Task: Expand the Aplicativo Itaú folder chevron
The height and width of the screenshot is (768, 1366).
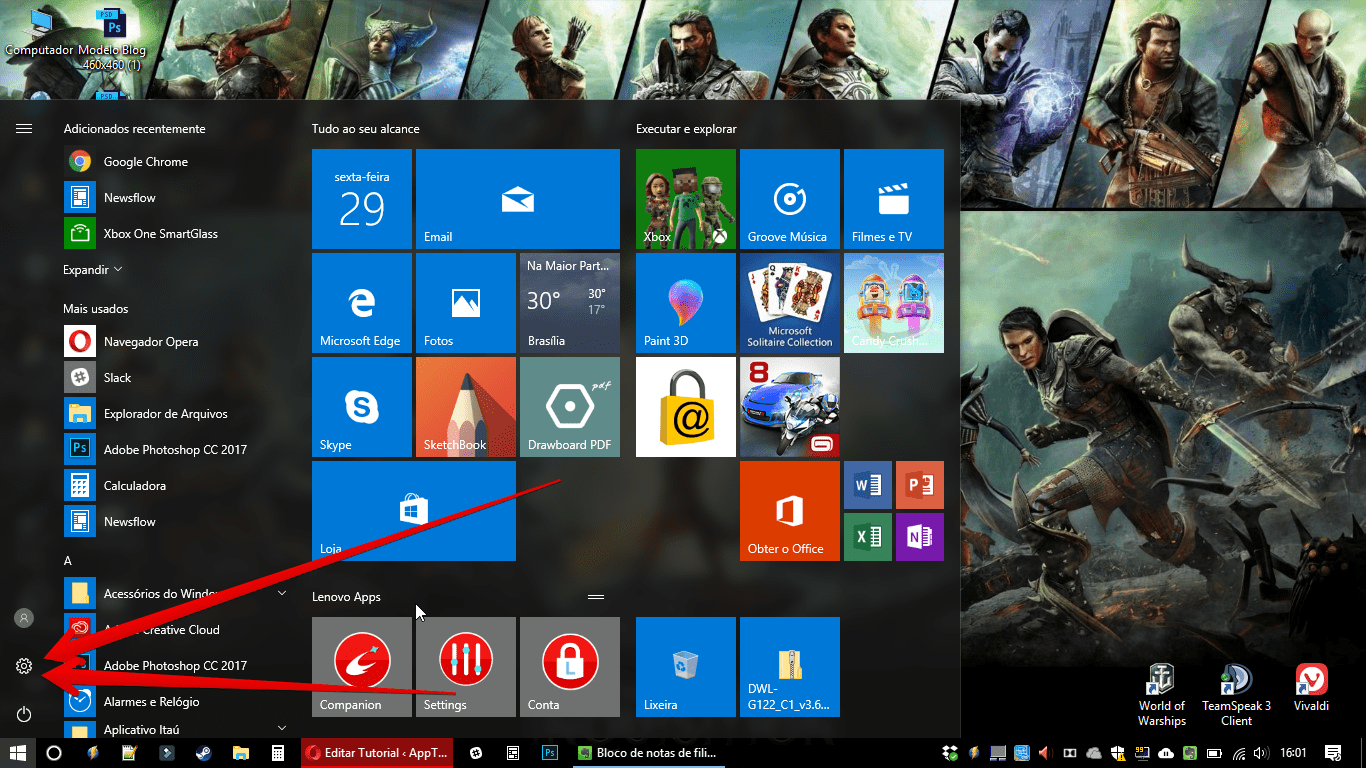Action: pyautogui.click(x=282, y=729)
